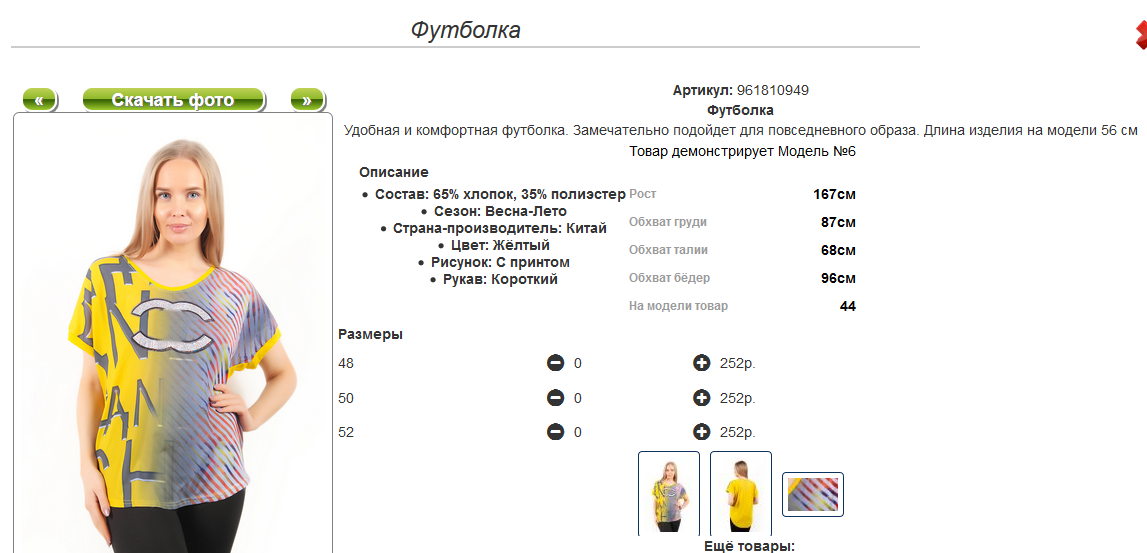Screen dimensions: 1147x553
Task: Go to previous photo with « button
Action: (x=40, y=100)
